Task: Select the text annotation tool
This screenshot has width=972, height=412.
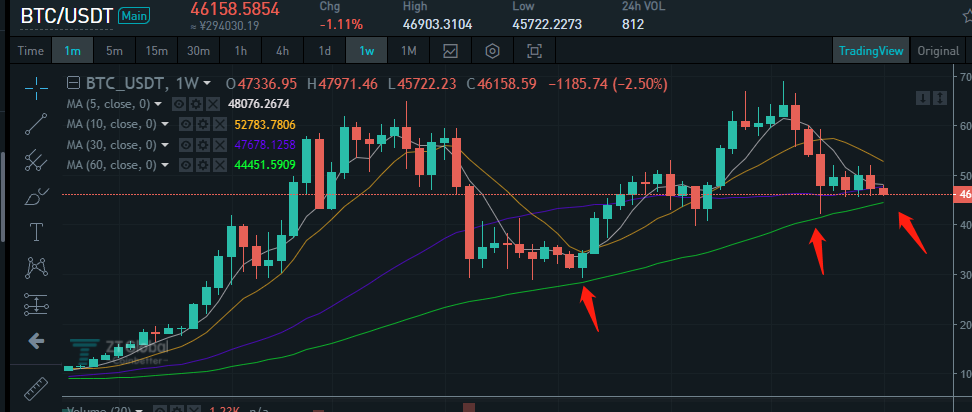Action: [x=36, y=232]
